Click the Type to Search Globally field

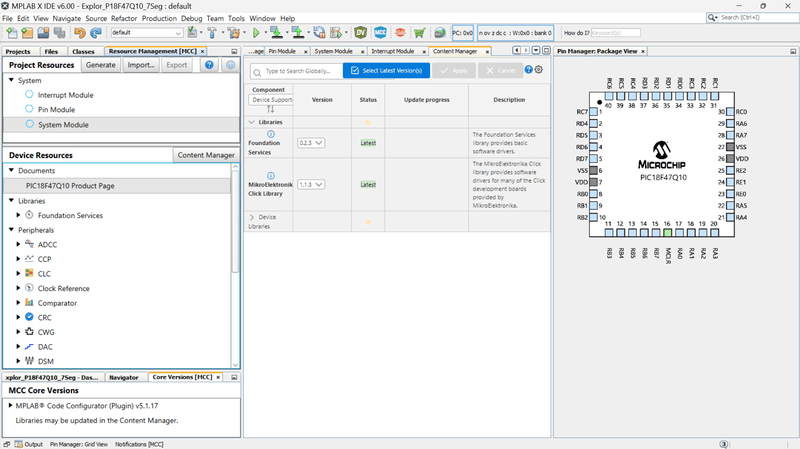tap(296, 71)
